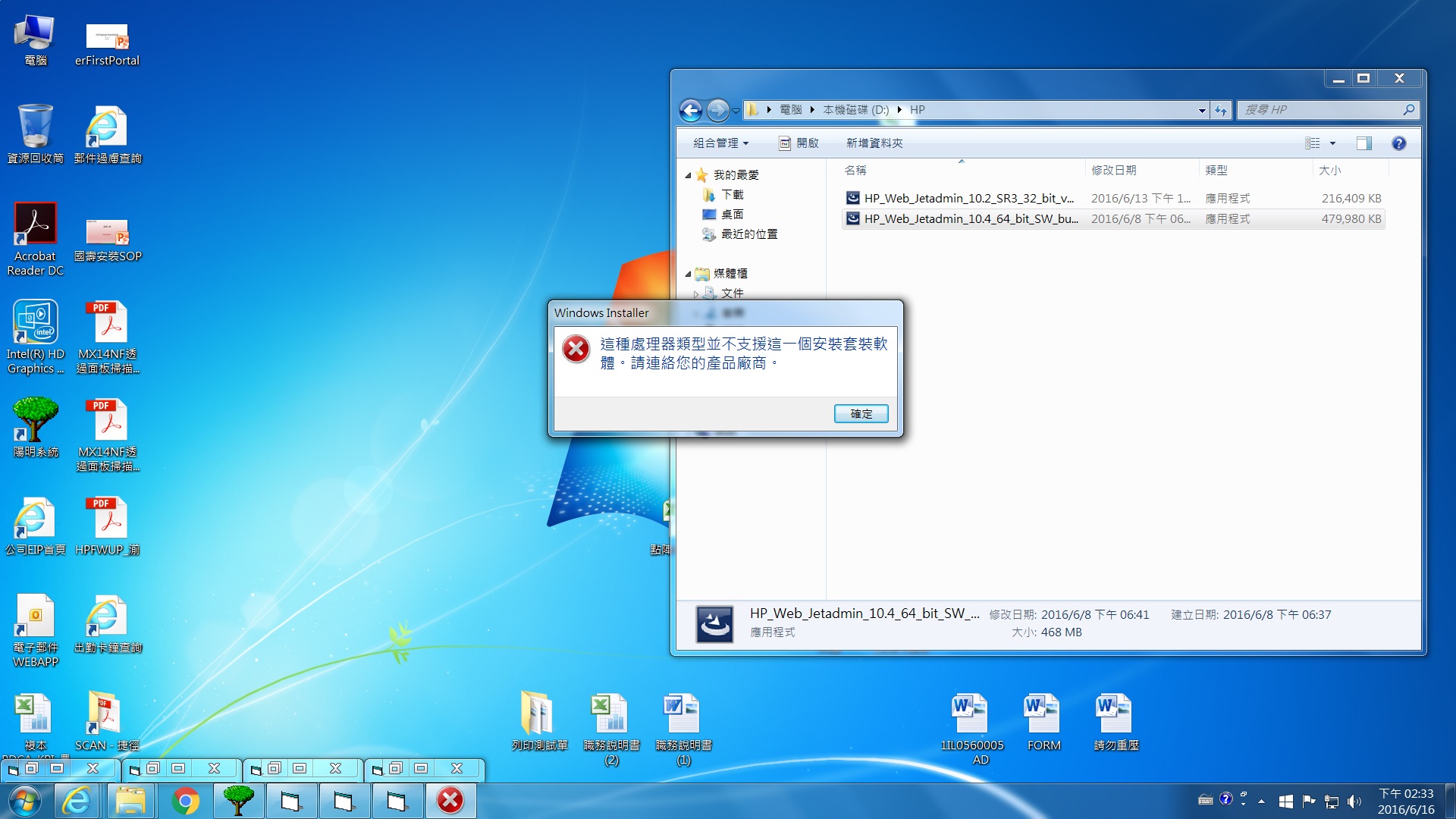Sort by the 類型 column header

tap(1256, 171)
